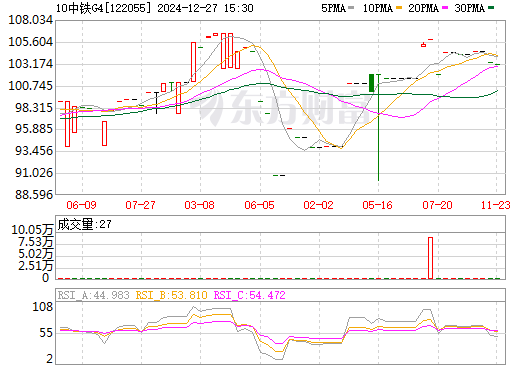Click the 30PMA green legend marker
Image resolution: width=520 pixels, height=365 pixels.
click(x=491, y=8)
